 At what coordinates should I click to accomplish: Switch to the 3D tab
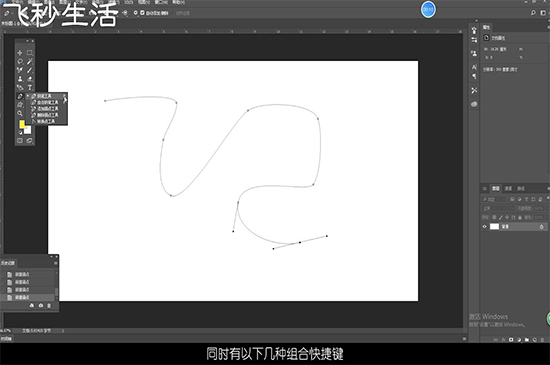coord(485,189)
